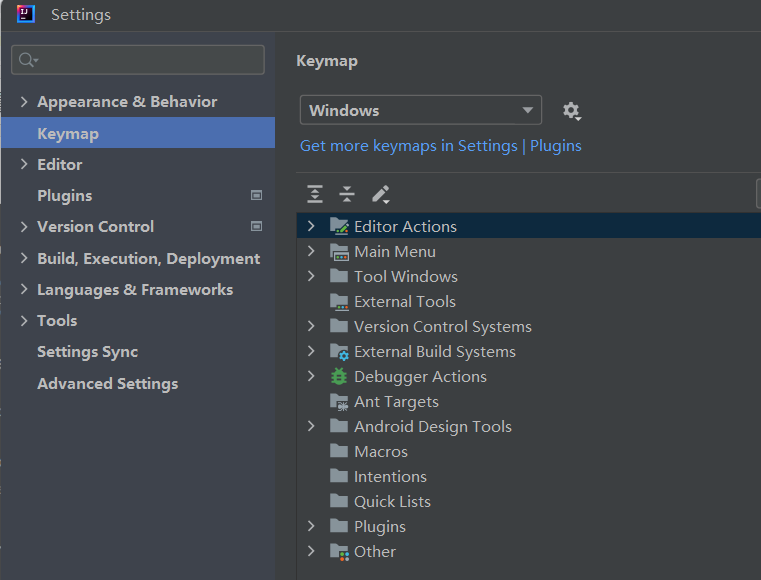The height and width of the screenshot is (580, 761).
Task: Open the Plugins settings page
Action: 65,196
